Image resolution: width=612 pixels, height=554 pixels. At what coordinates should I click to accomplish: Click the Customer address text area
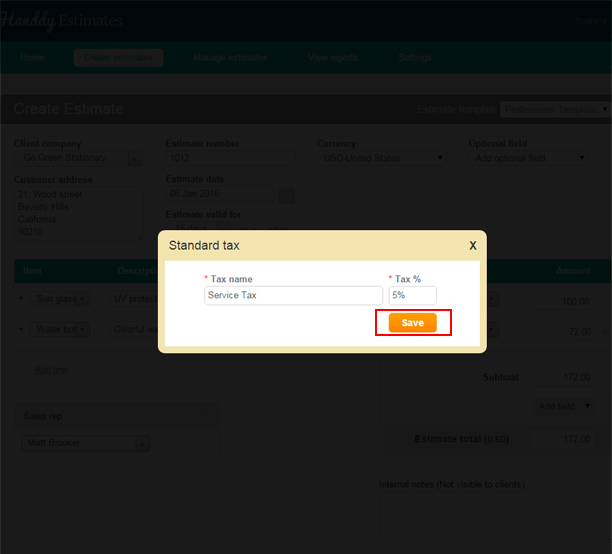(x=79, y=213)
